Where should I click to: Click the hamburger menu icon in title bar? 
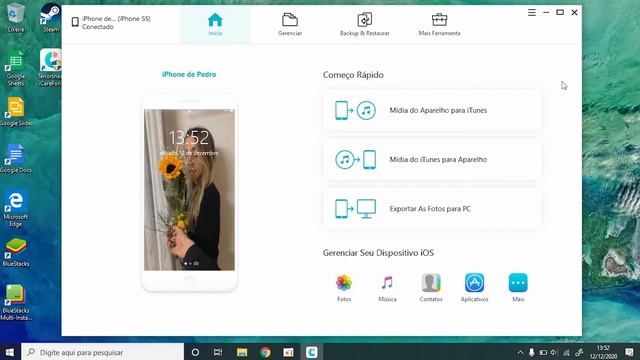[531, 13]
